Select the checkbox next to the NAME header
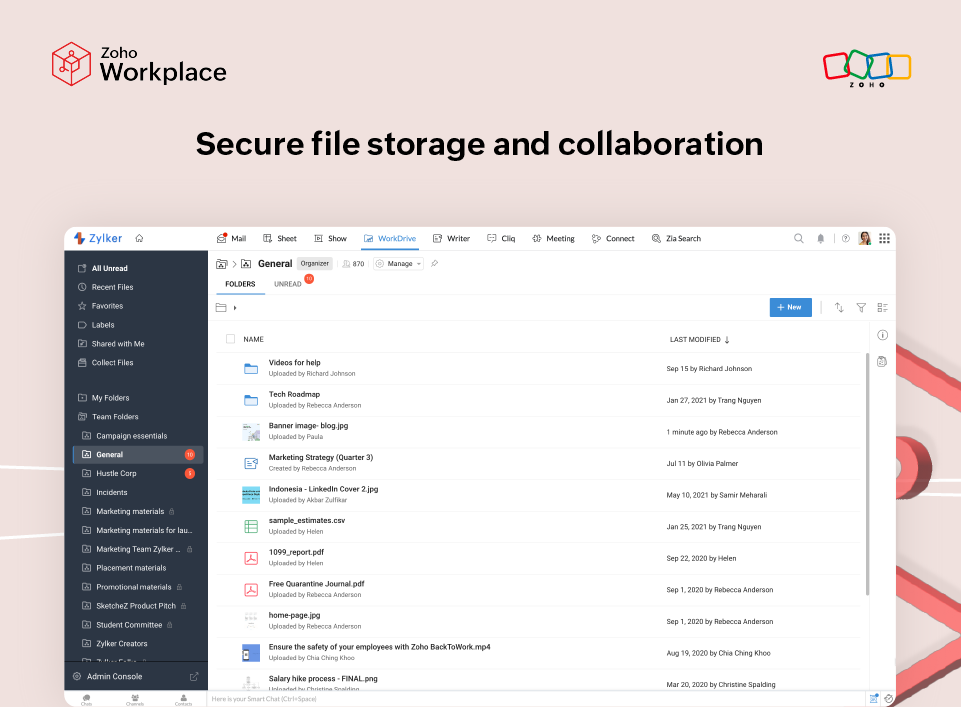 click(229, 339)
